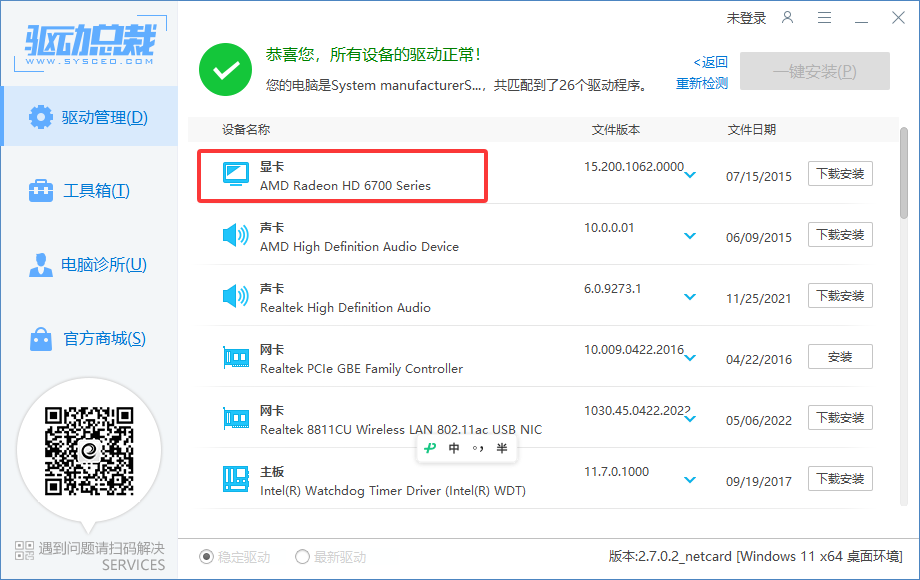Click network card icon for Realtek 8811CU
Image resolution: width=920 pixels, height=580 pixels.
pos(236,418)
